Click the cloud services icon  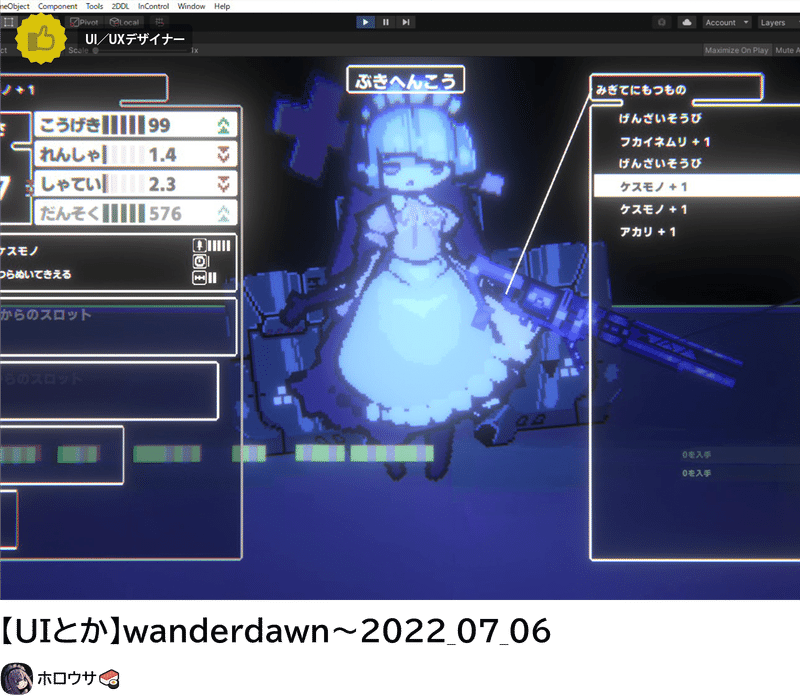pos(687,22)
